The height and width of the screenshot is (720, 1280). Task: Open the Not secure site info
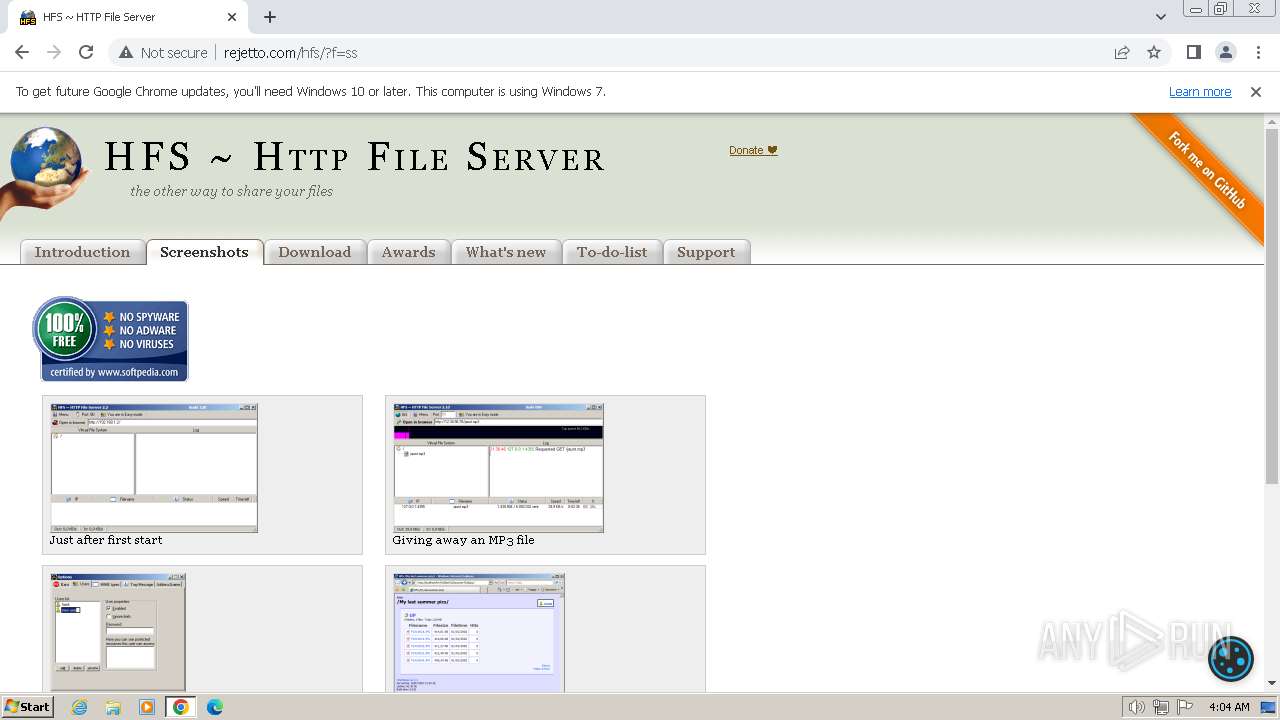163,52
